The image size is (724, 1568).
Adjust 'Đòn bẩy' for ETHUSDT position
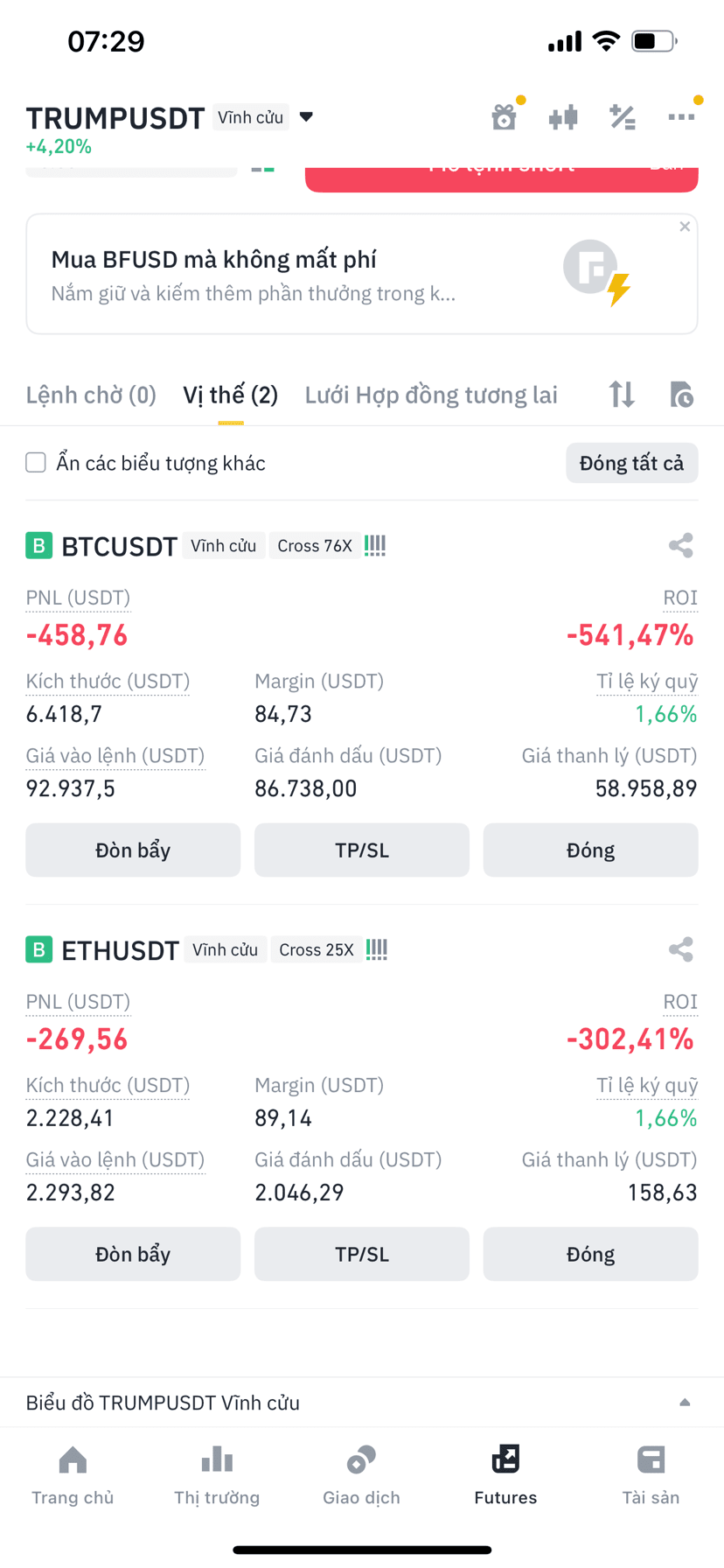pyautogui.click(x=133, y=1254)
